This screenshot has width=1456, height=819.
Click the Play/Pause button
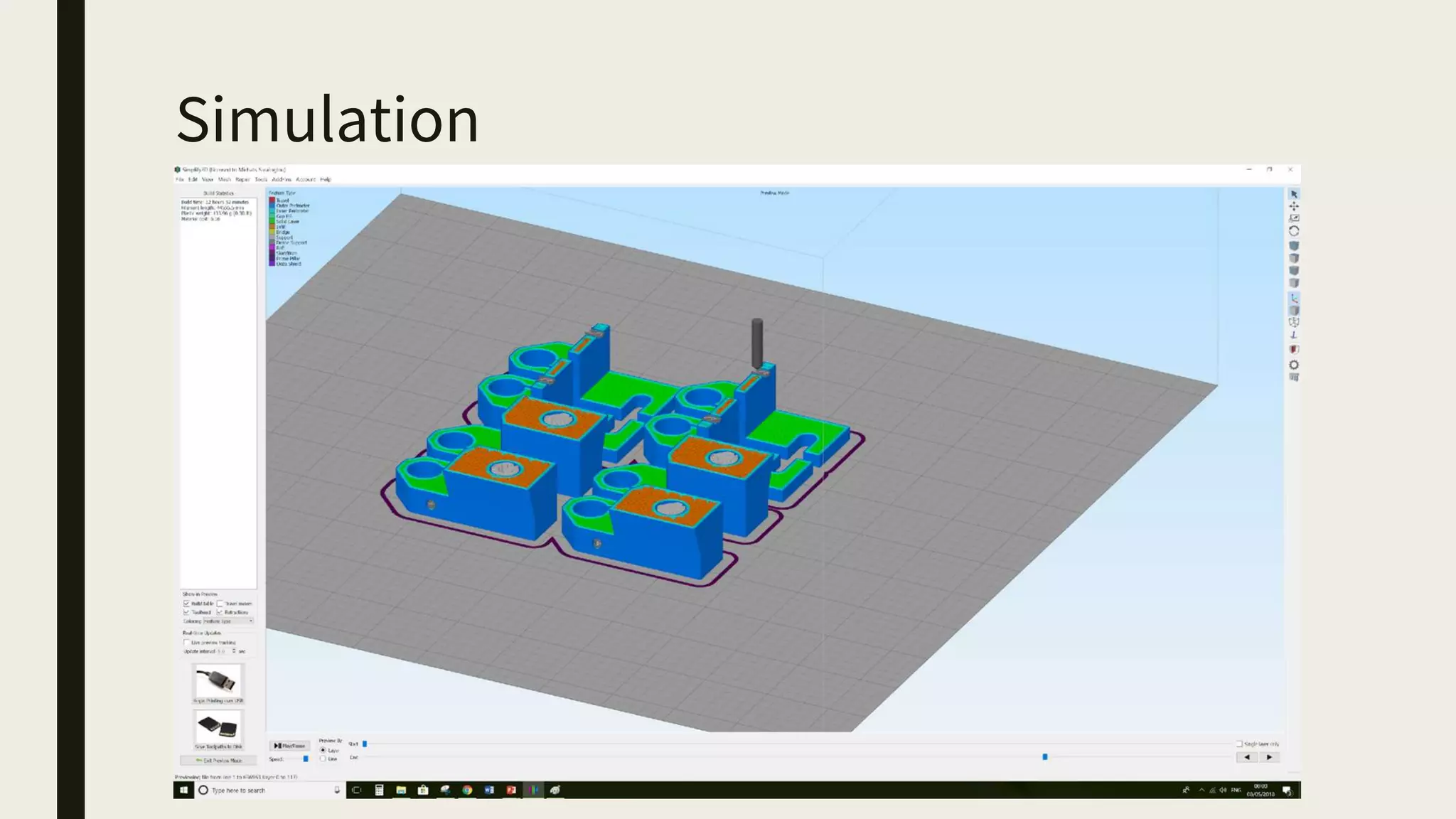point(289,746)
